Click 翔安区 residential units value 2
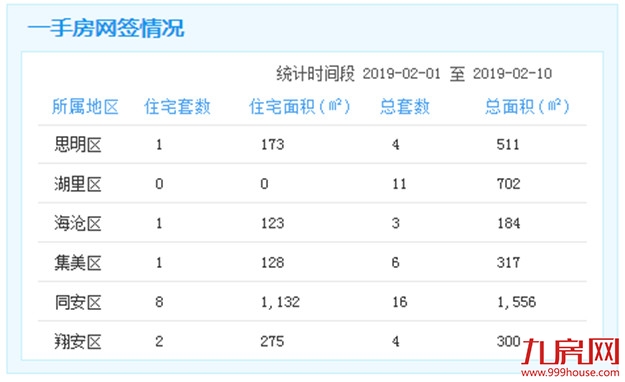 (x=159, y=342)
